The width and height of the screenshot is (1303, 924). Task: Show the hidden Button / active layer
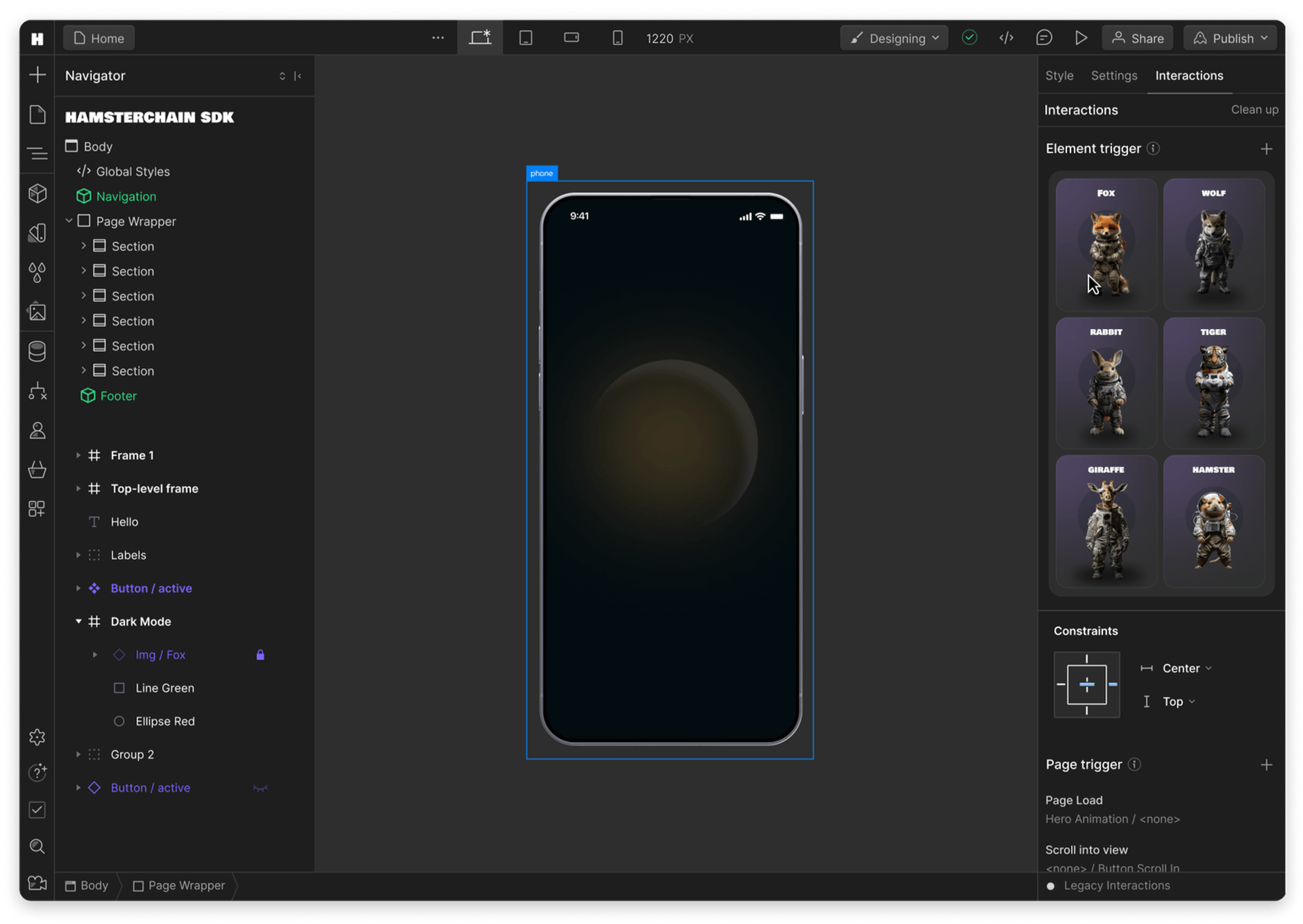(x=260, y=788)
